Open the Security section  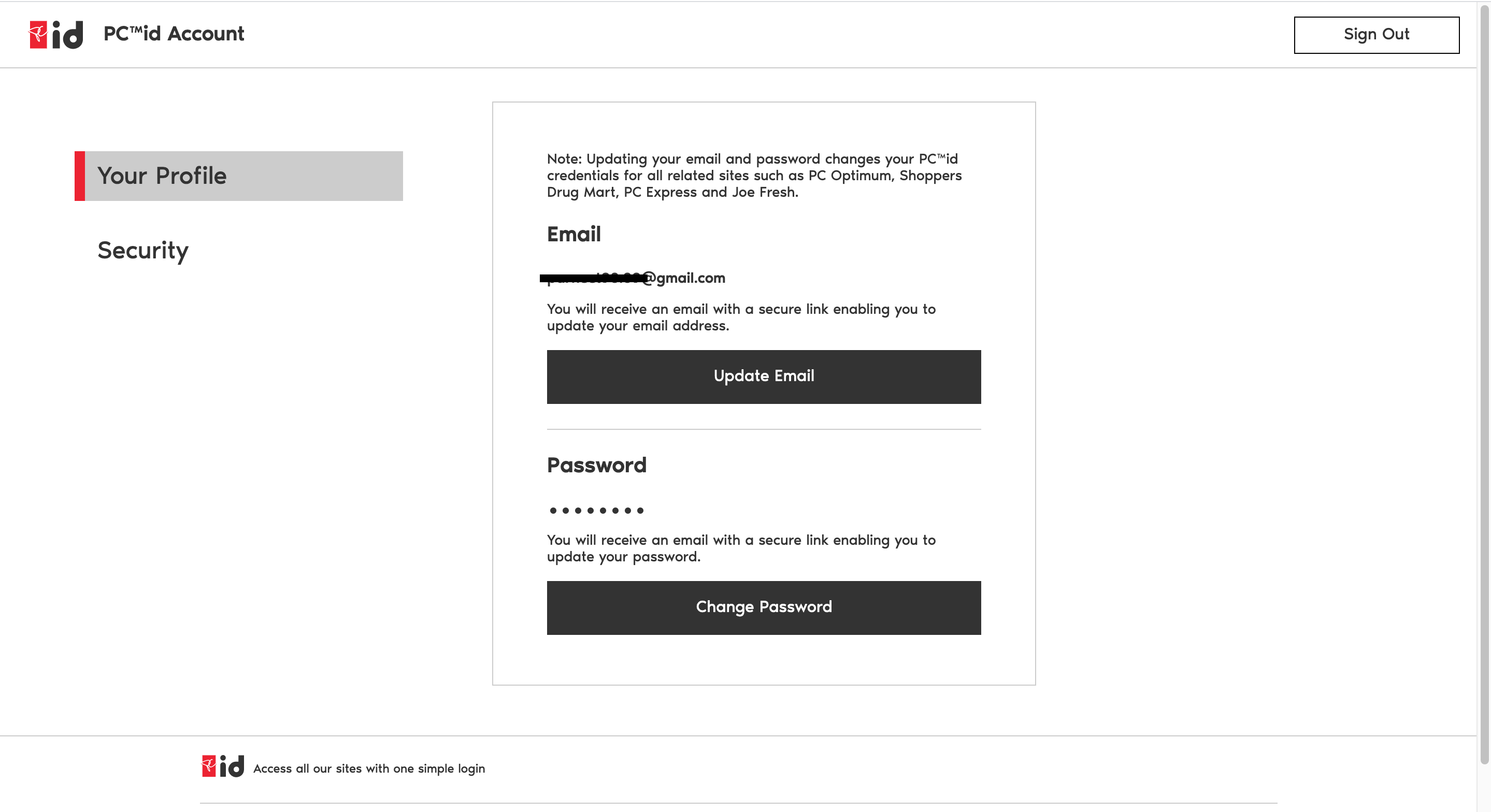(142, 250)
